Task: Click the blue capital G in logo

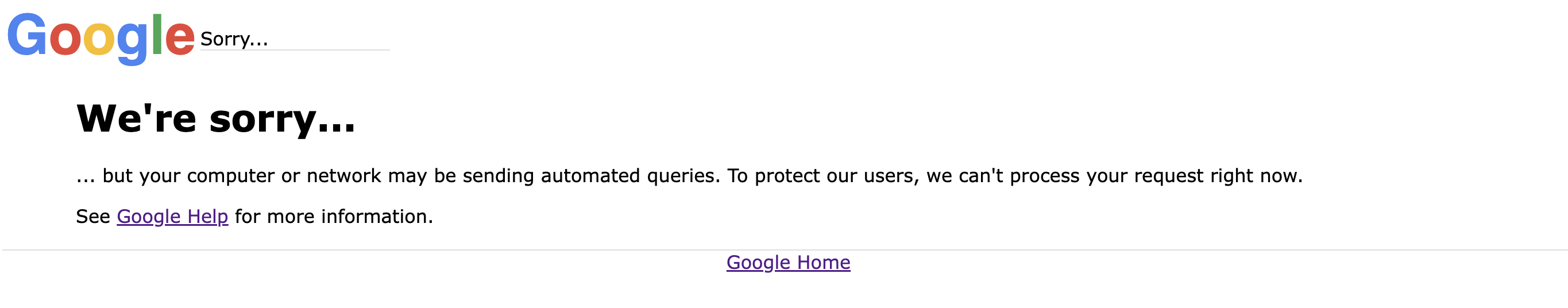Action: pyautogui.click(x=28, y=34)
